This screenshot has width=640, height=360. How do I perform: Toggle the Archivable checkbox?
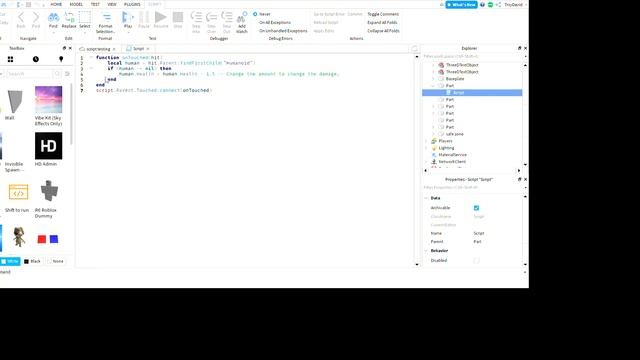[x=476, y=208]
